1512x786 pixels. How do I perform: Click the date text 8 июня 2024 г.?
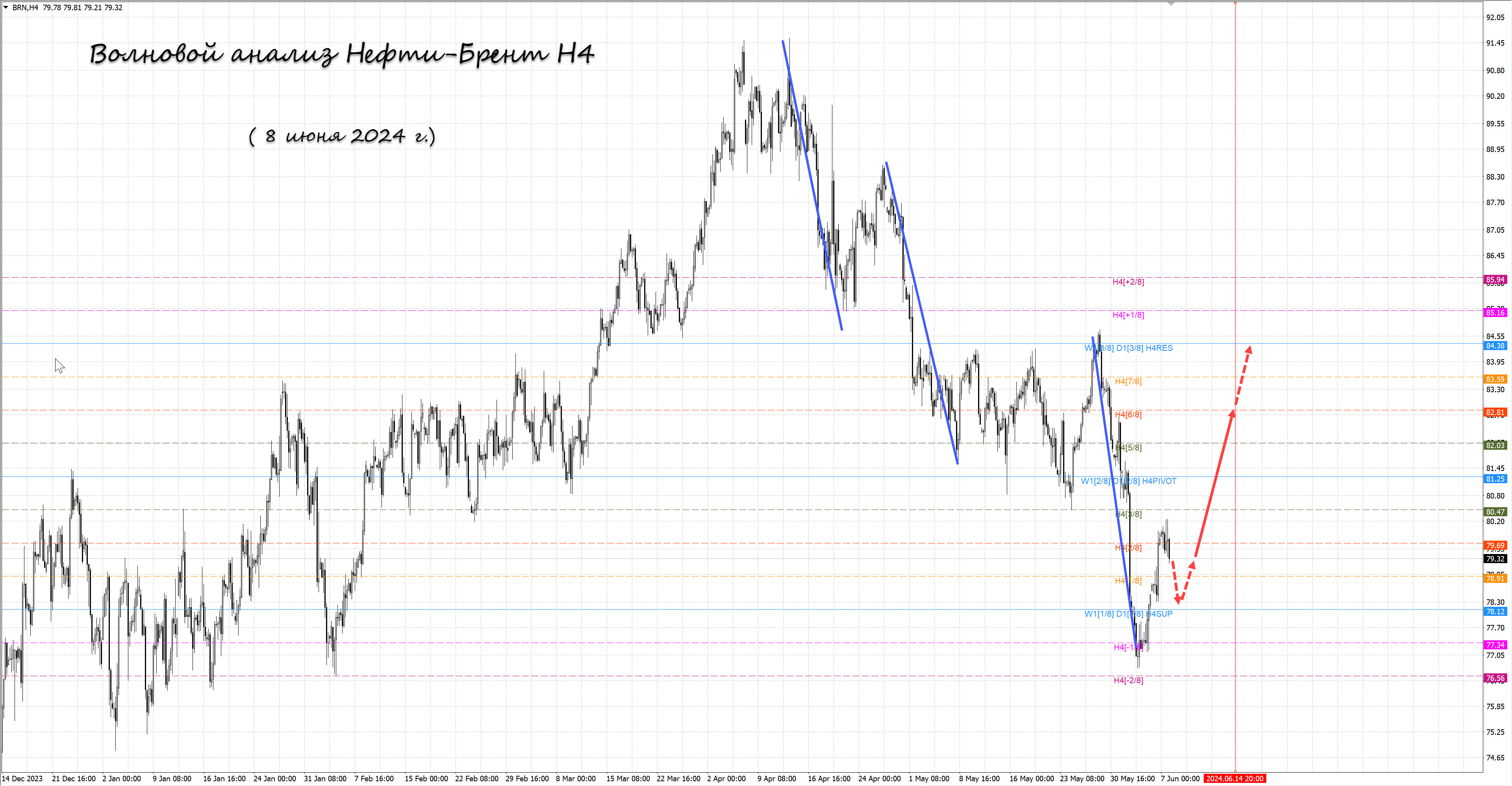pos(342,136)
